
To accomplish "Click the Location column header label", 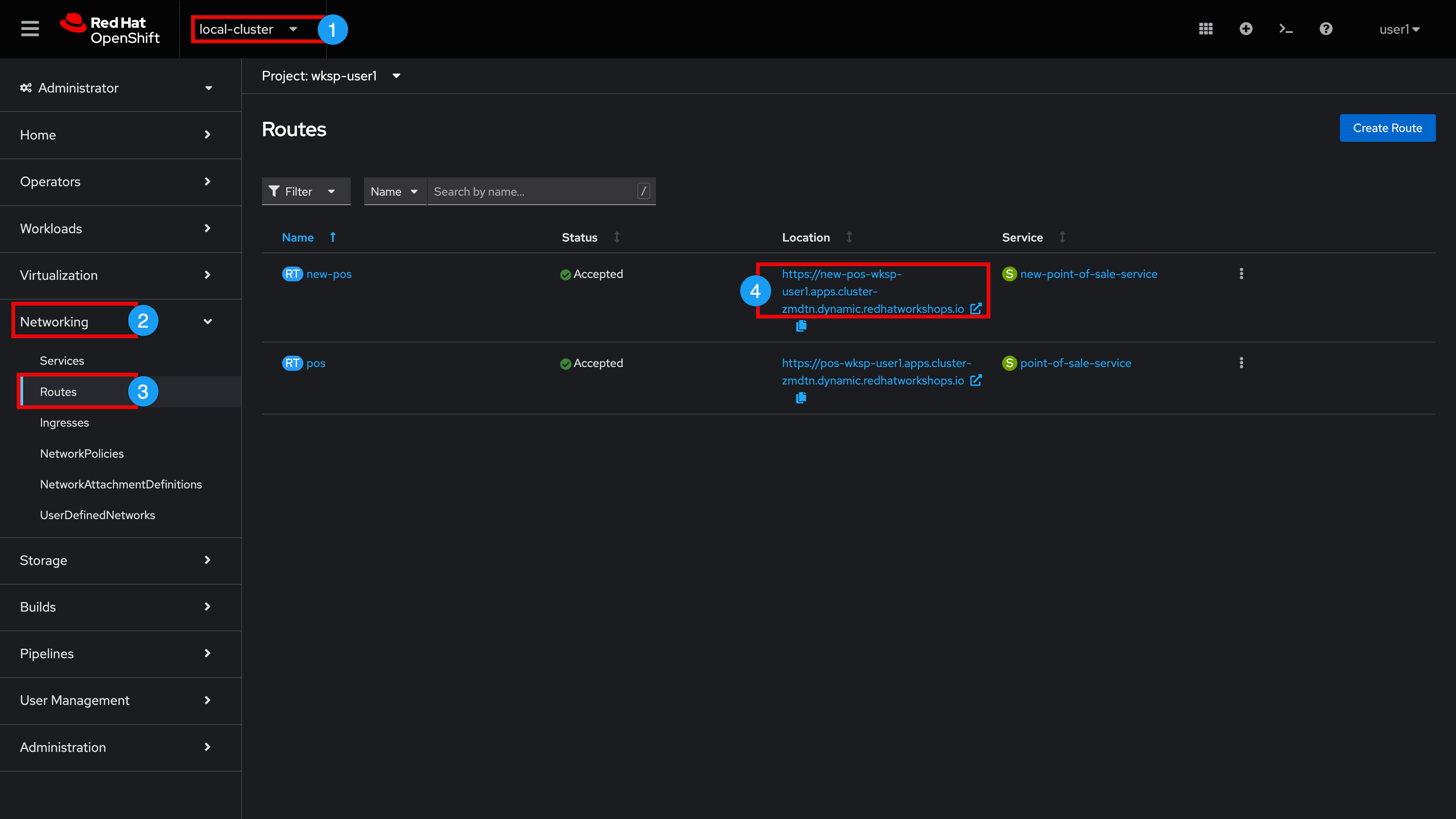I will (806, 237).
